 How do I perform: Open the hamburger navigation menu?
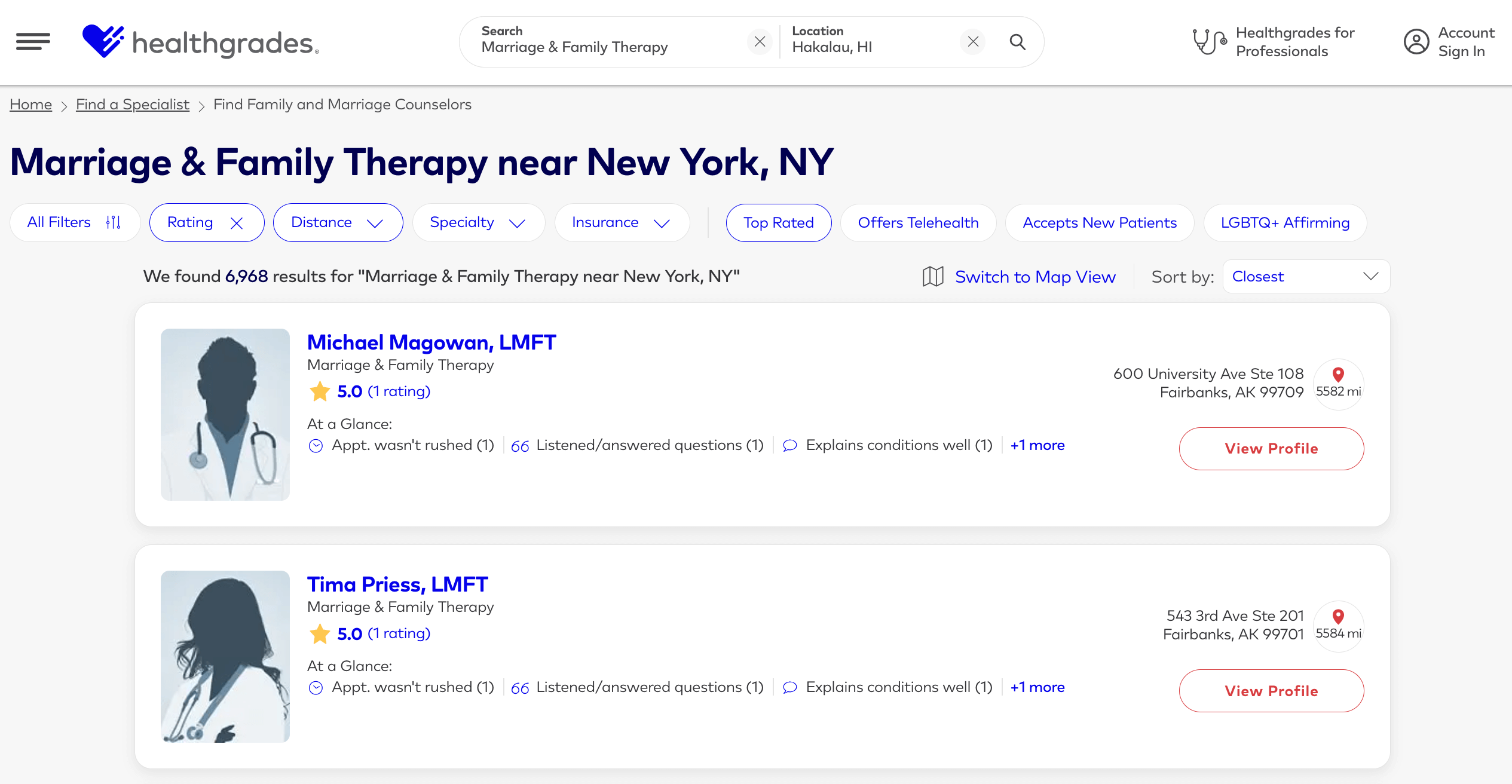33,42
